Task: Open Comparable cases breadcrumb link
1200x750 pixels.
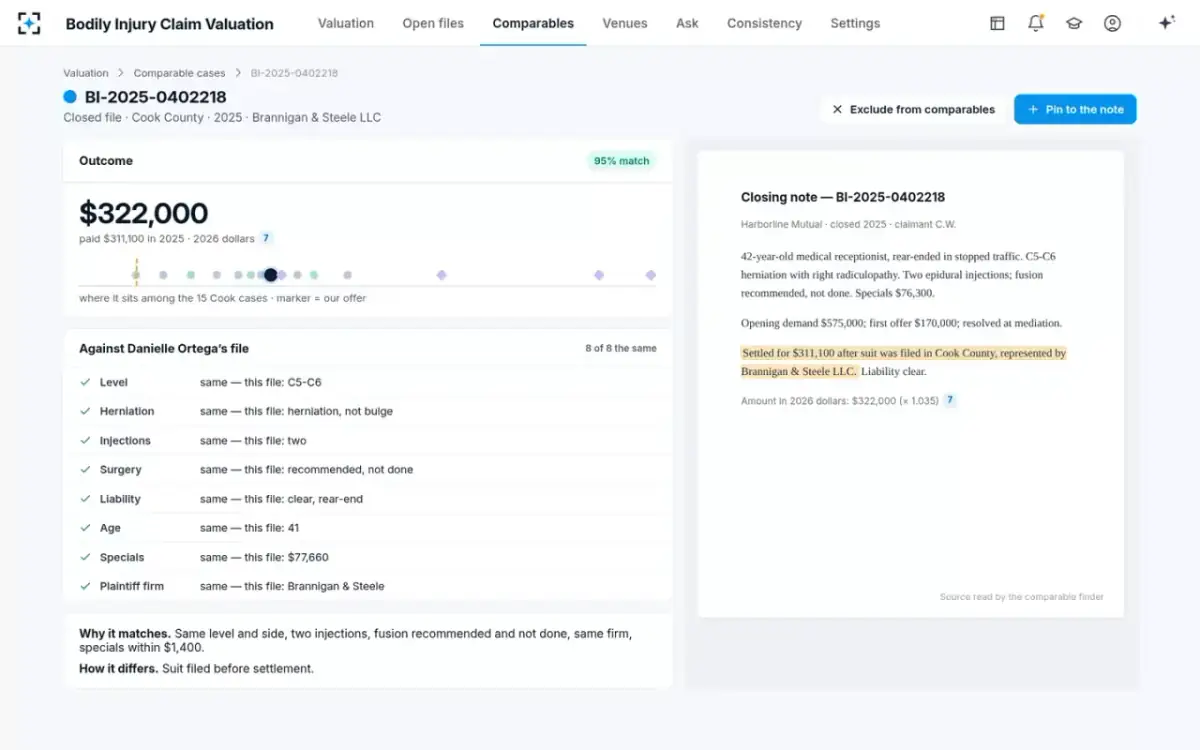Action: pyautogui.click(x=180, y=73)
